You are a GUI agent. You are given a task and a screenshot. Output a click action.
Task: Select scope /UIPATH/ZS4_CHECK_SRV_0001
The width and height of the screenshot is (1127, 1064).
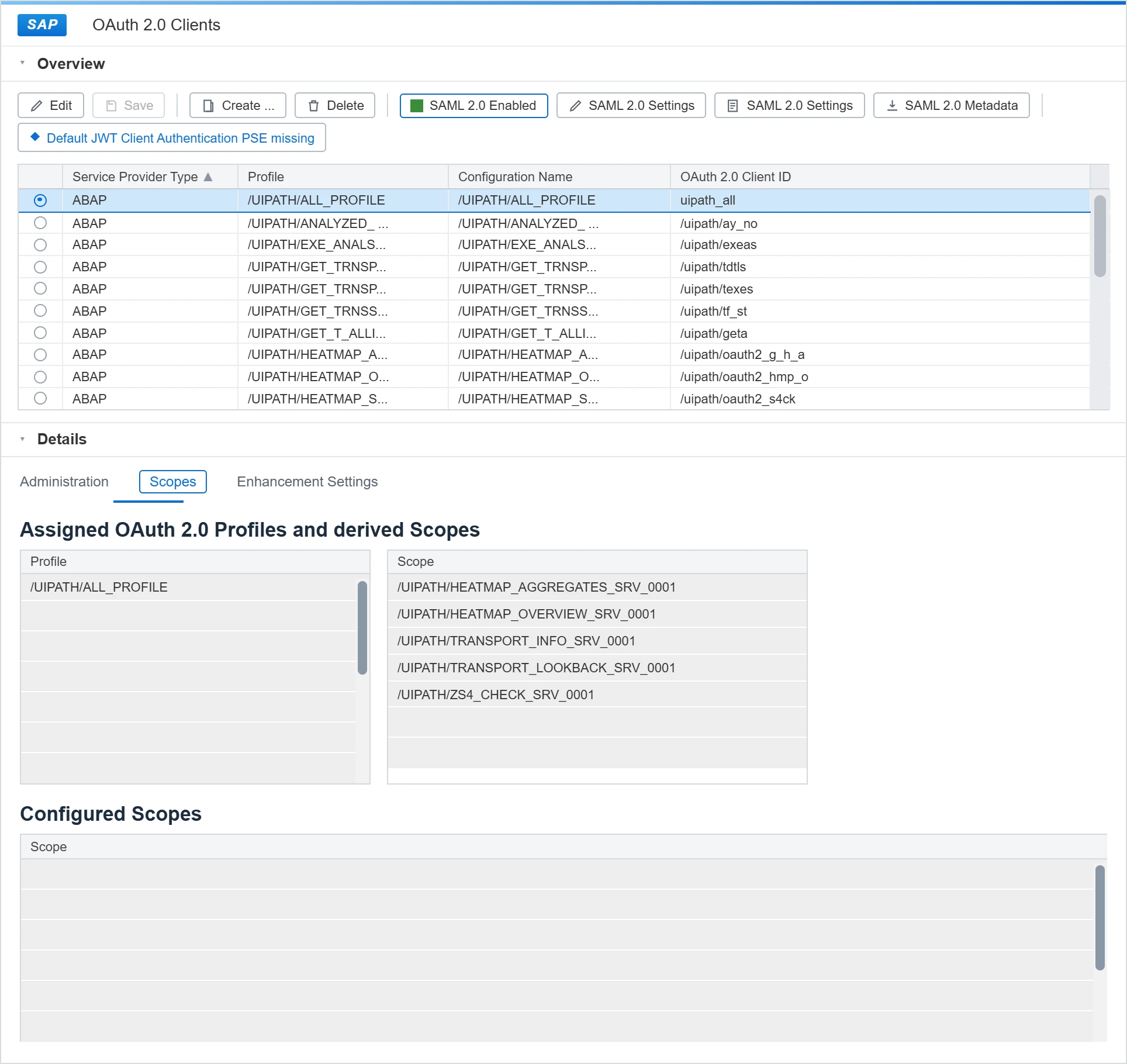coord(597,695)
